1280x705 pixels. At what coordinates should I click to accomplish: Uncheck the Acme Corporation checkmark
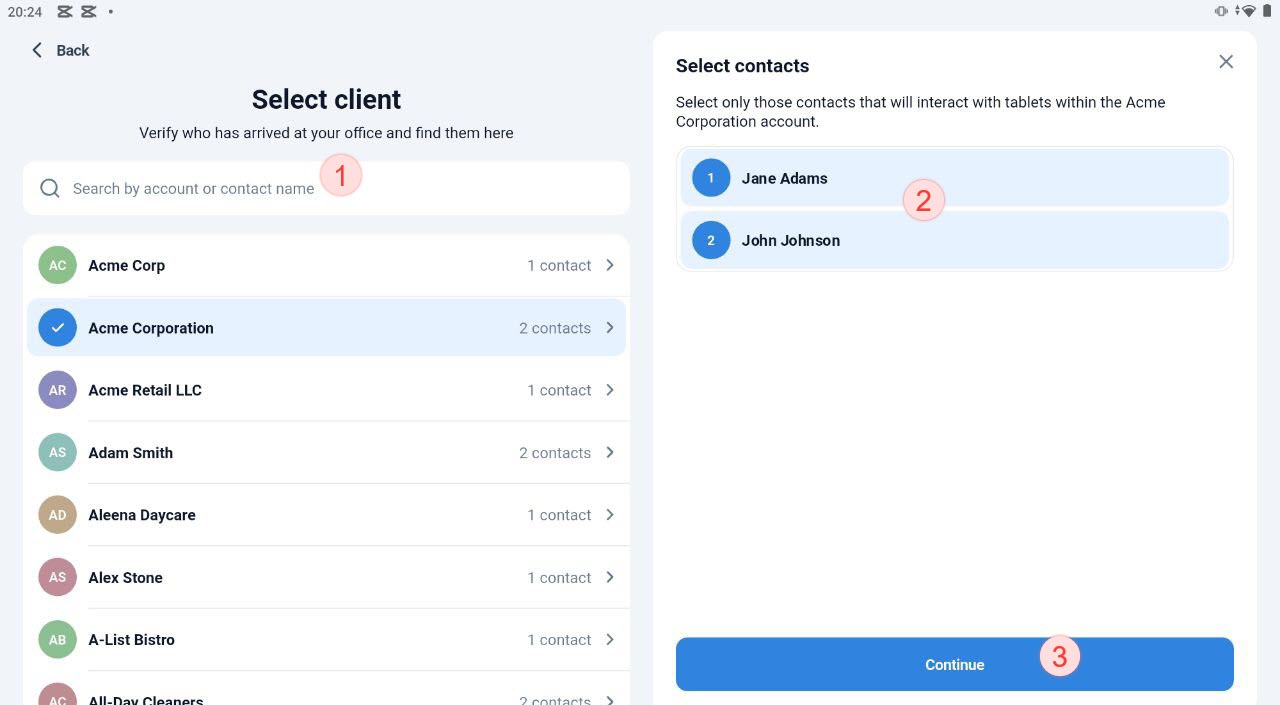tap(58, 328)
